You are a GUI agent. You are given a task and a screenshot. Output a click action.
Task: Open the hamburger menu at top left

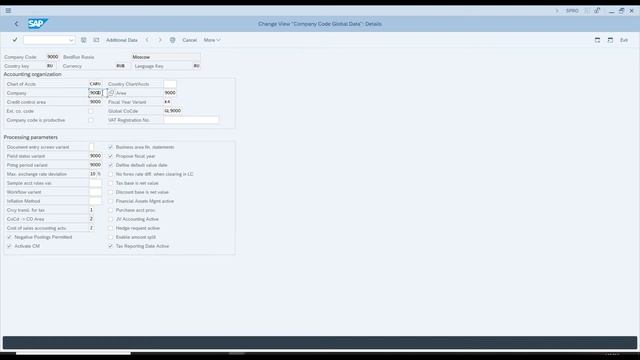[x=8, y=11]
